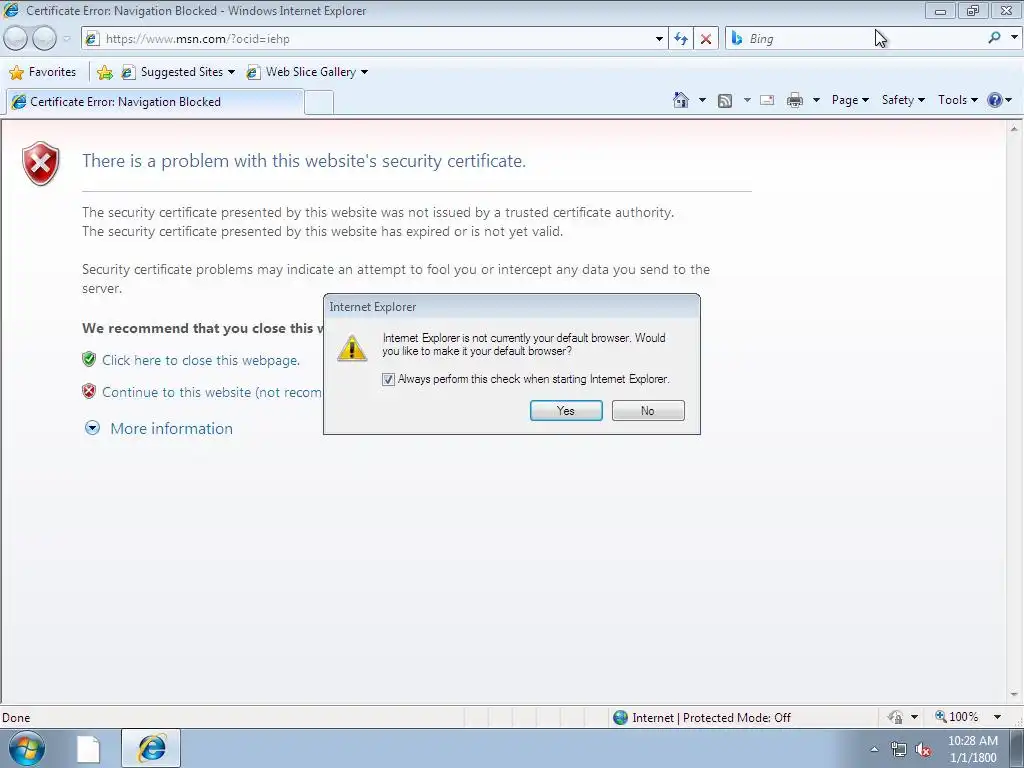Open the Tools menu
This screenshot has width=1024, height=768.
coord(957,100)
